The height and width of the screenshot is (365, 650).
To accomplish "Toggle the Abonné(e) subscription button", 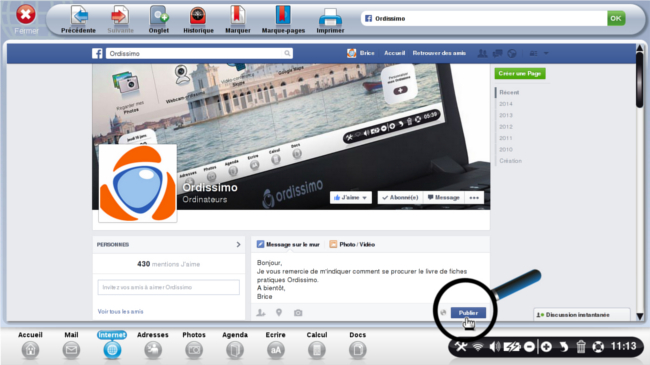I will [400, 197].
